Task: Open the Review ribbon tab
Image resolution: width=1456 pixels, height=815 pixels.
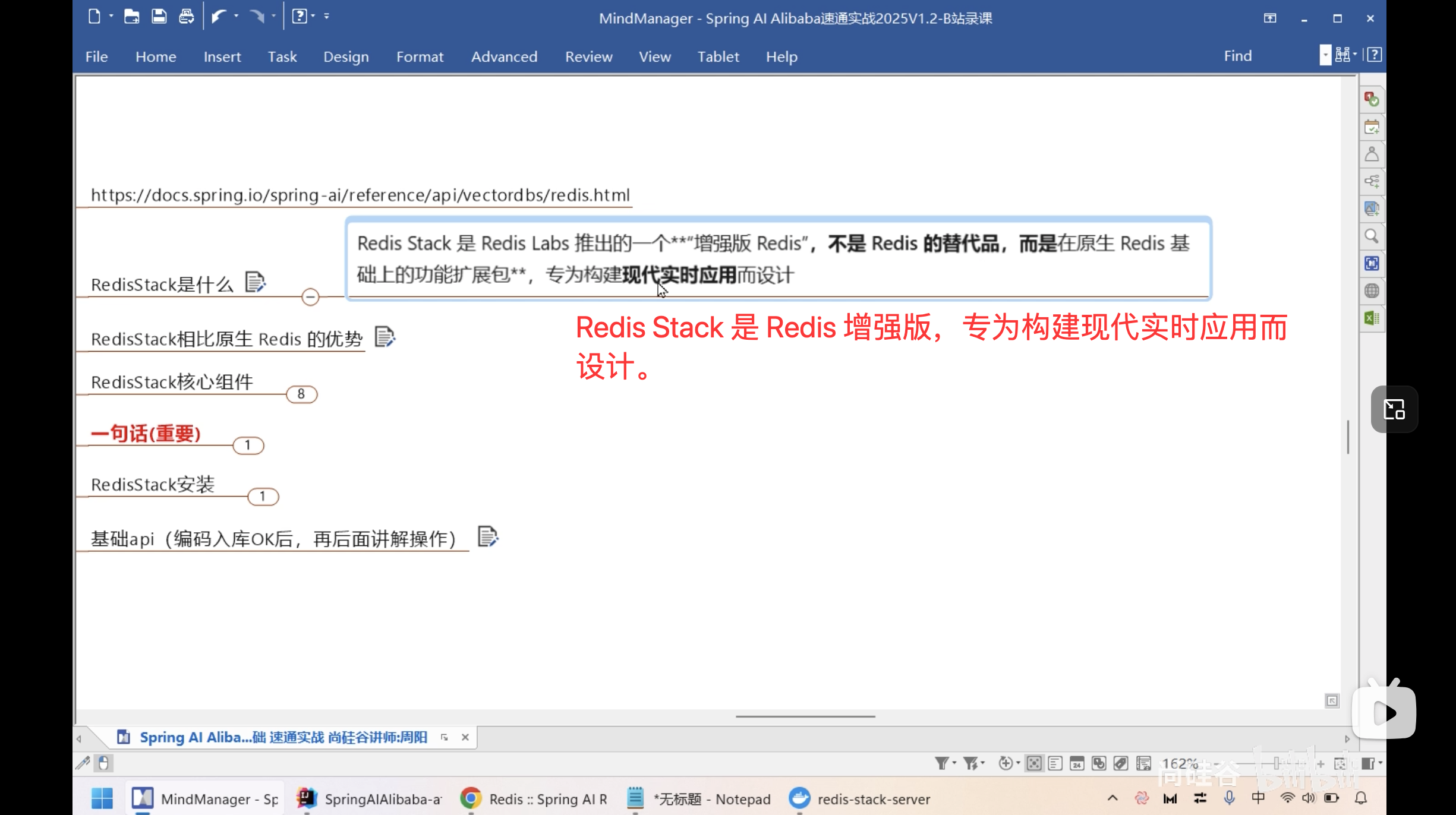Action: (588, 56)
